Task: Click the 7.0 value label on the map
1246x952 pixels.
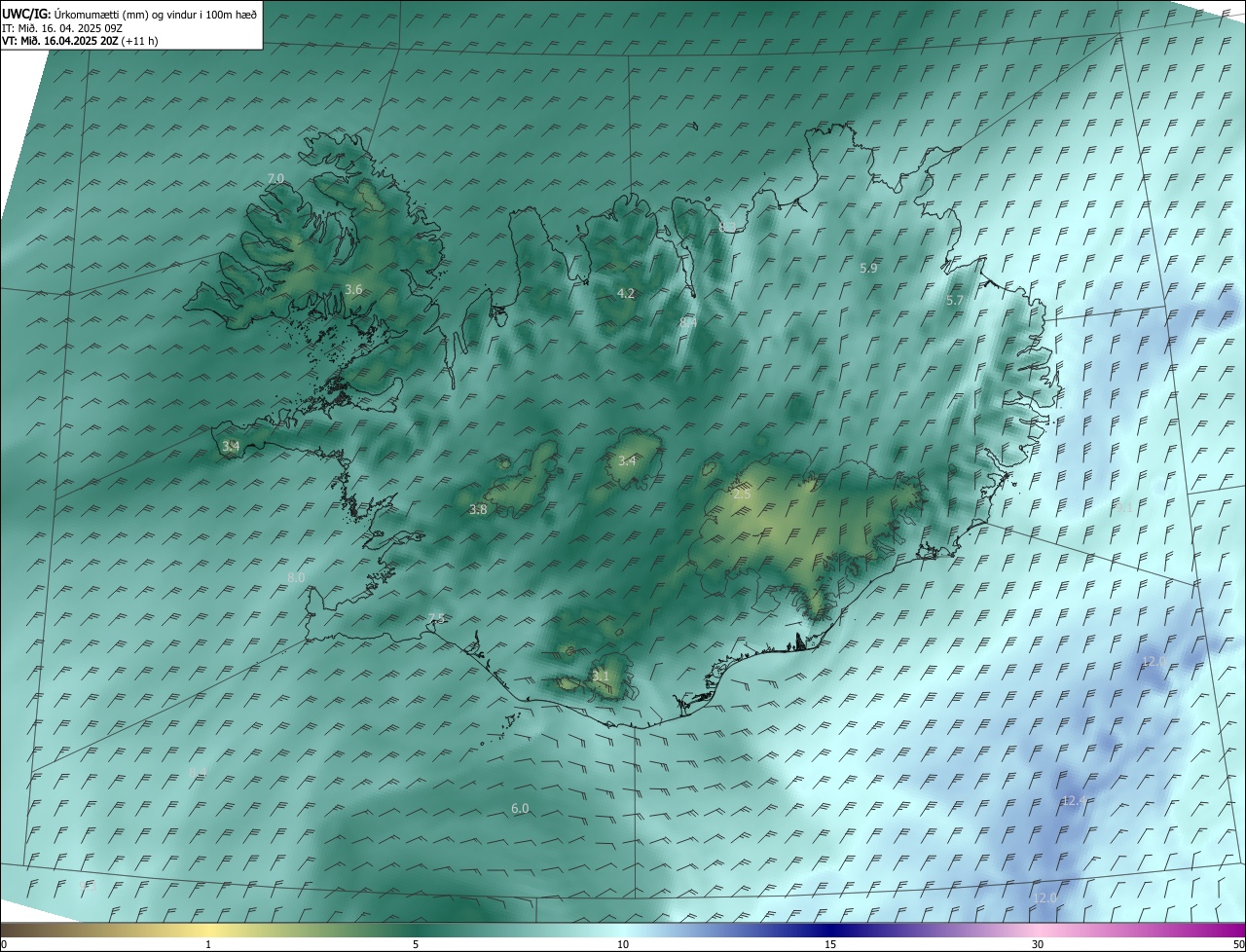Action: point(275,178)
